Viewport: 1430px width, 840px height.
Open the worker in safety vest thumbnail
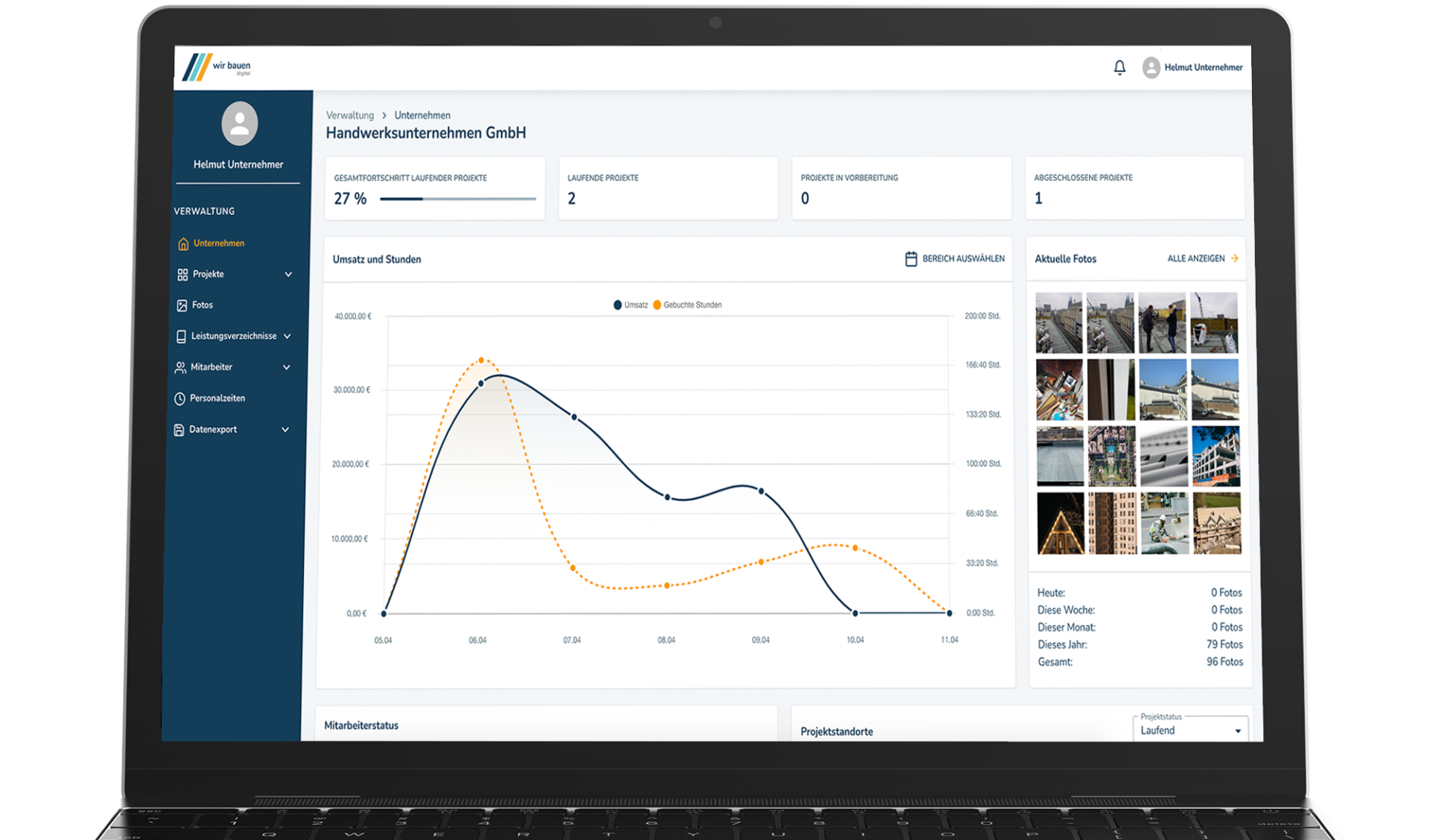point(1165,524)
